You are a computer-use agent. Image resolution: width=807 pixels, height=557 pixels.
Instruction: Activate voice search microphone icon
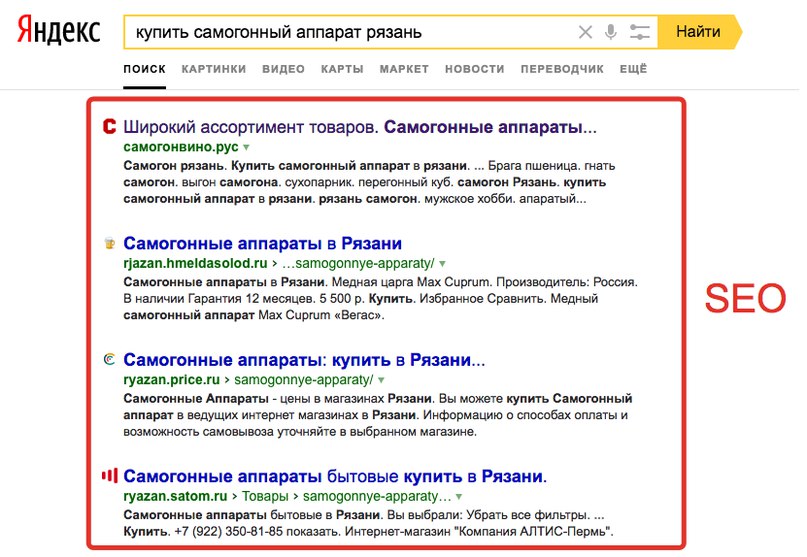pyautogui.click(x=610, y=32)
